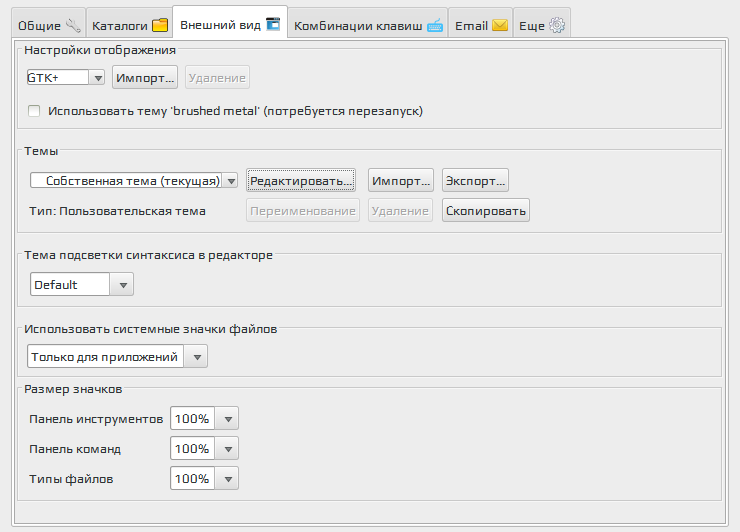
Task: Click the Скопировать theme button
Action: point(486,211)
